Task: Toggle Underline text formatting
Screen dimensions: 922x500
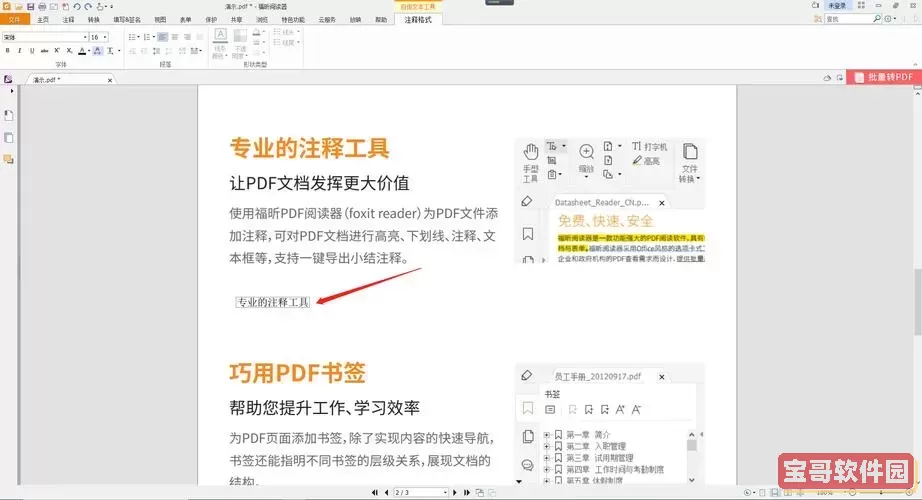Action: pyautogui.click(x=32, y=51)
